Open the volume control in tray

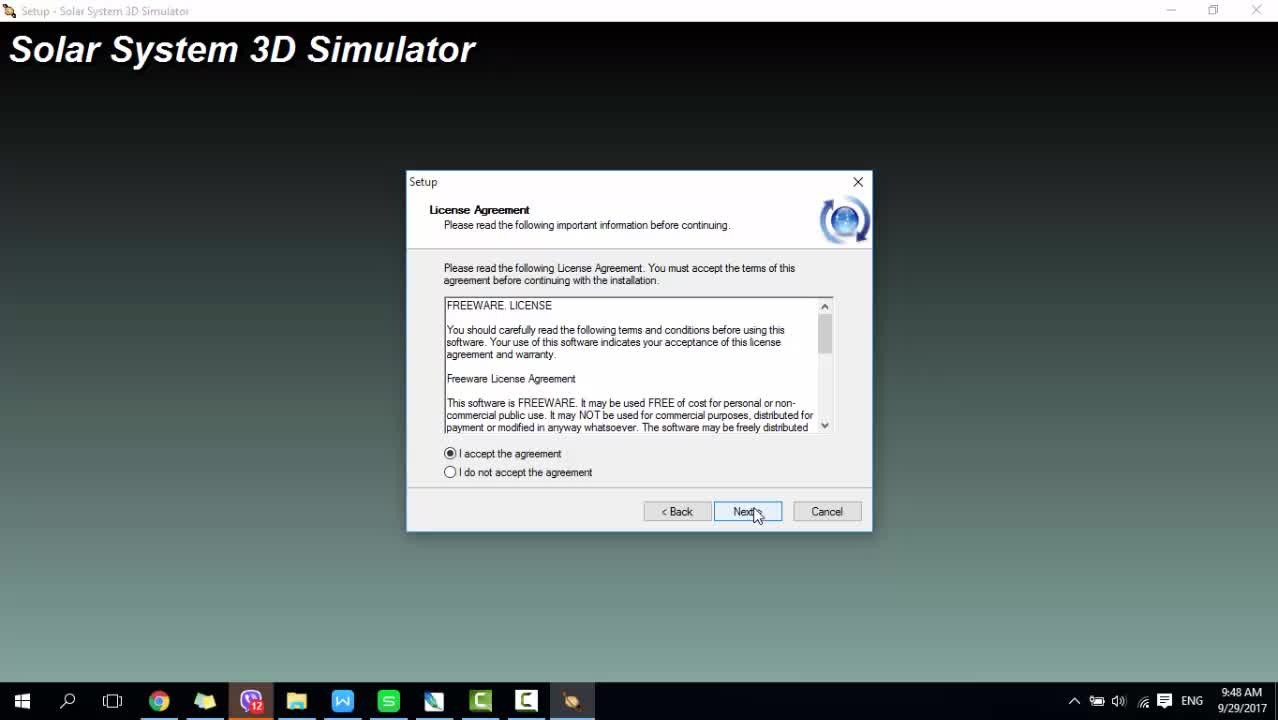[x=1119, y=701]
